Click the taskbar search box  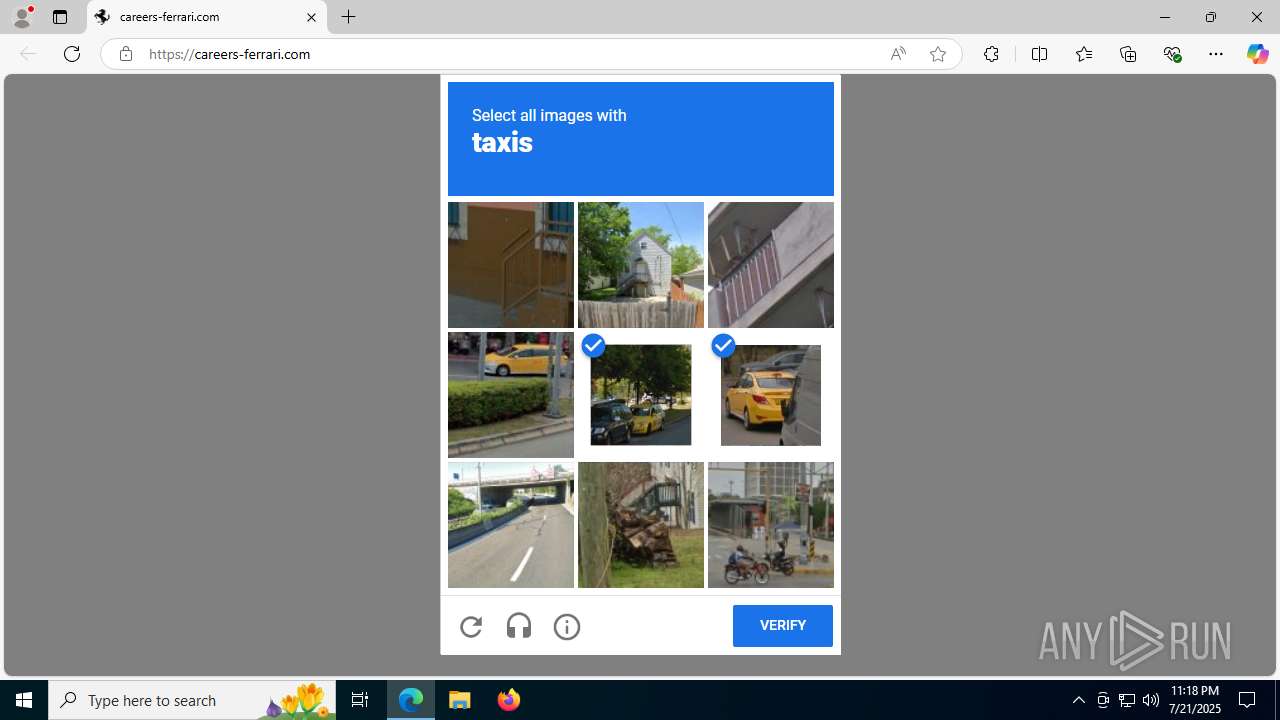point(192,700)
